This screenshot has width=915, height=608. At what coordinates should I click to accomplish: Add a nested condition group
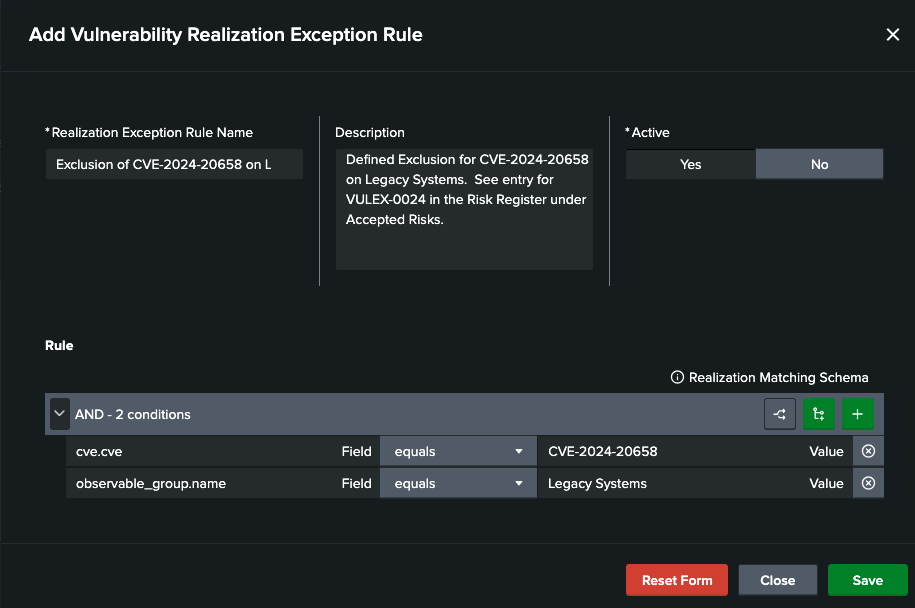pyautogui.click(x=819, y=413)
